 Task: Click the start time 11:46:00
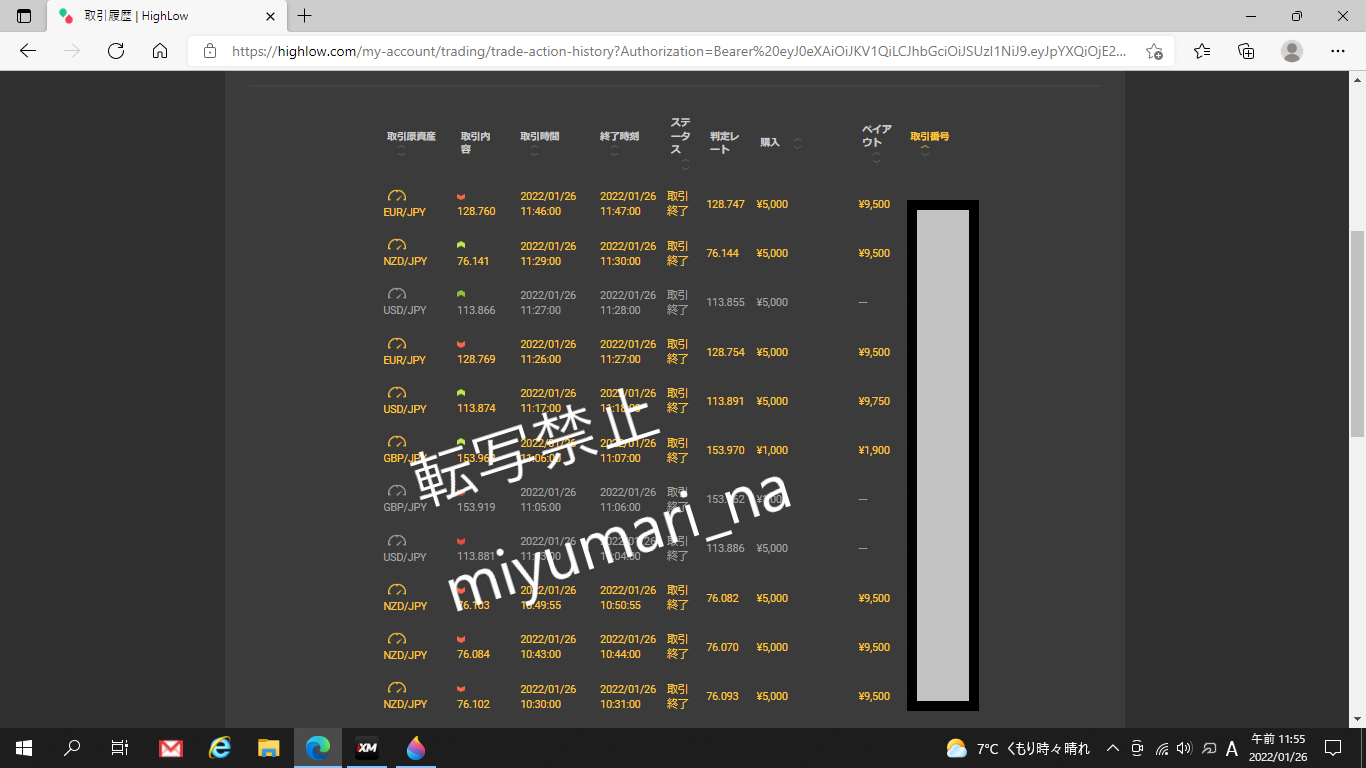[540, 211]
